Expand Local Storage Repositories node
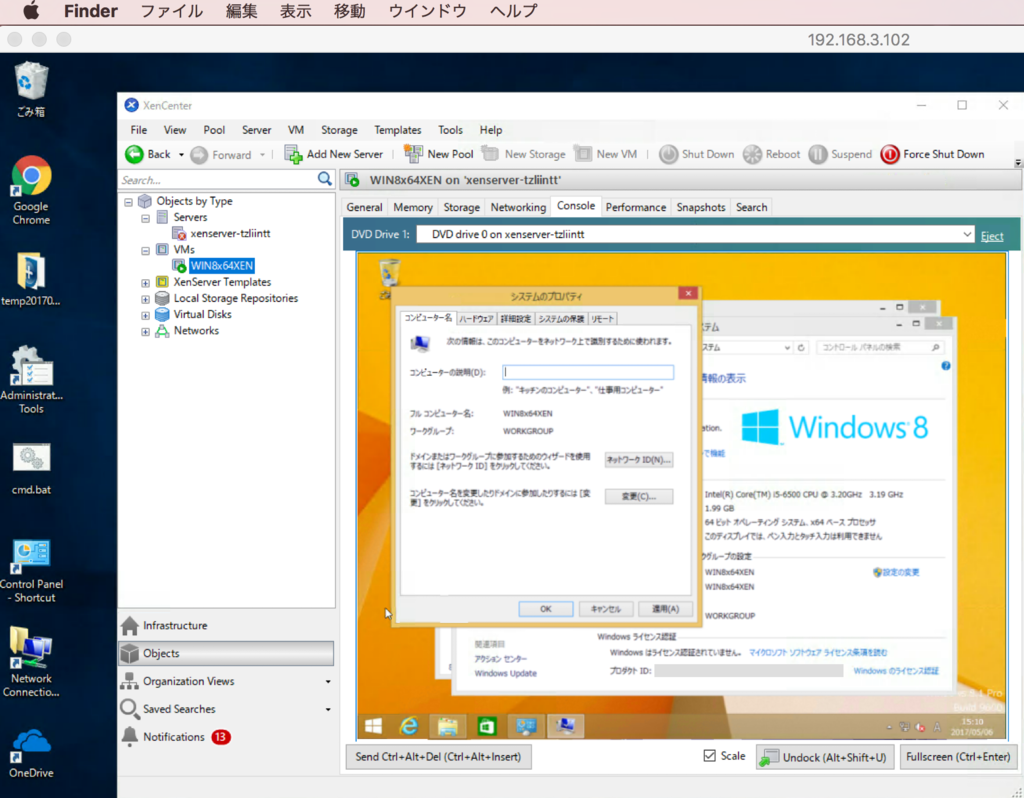The height and width of the screenshot is (798, 1024). tap(146, 299)
